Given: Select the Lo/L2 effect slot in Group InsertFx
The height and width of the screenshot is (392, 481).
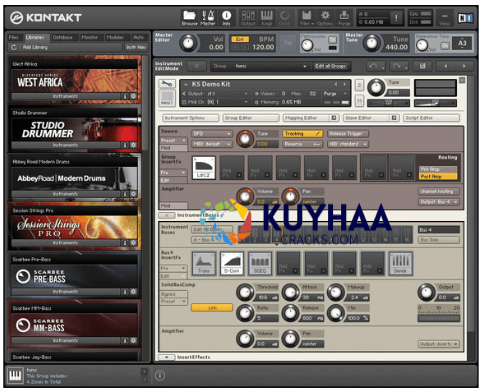Looking at the screenshot, I should pos(203,168).
